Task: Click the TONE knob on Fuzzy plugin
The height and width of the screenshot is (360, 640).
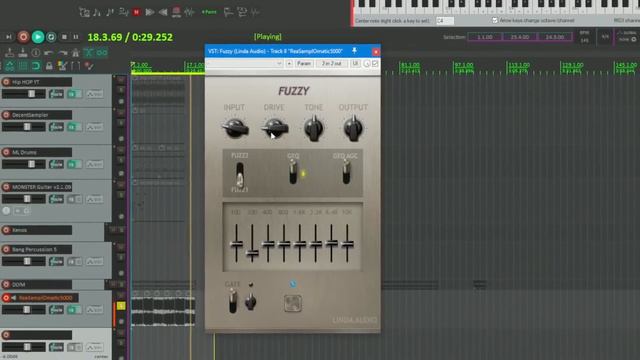Action: (313, 129)
